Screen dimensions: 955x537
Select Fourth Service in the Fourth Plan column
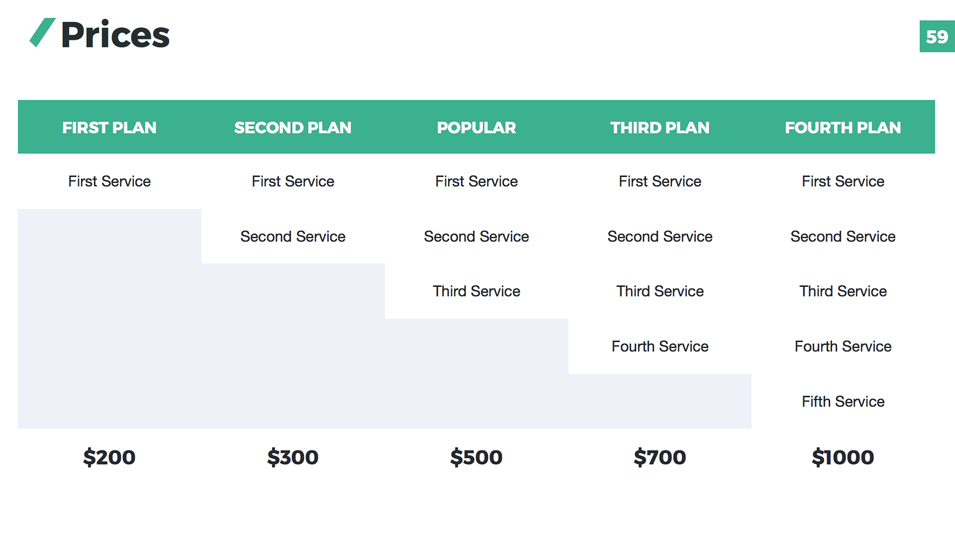(x=843, y=347)
